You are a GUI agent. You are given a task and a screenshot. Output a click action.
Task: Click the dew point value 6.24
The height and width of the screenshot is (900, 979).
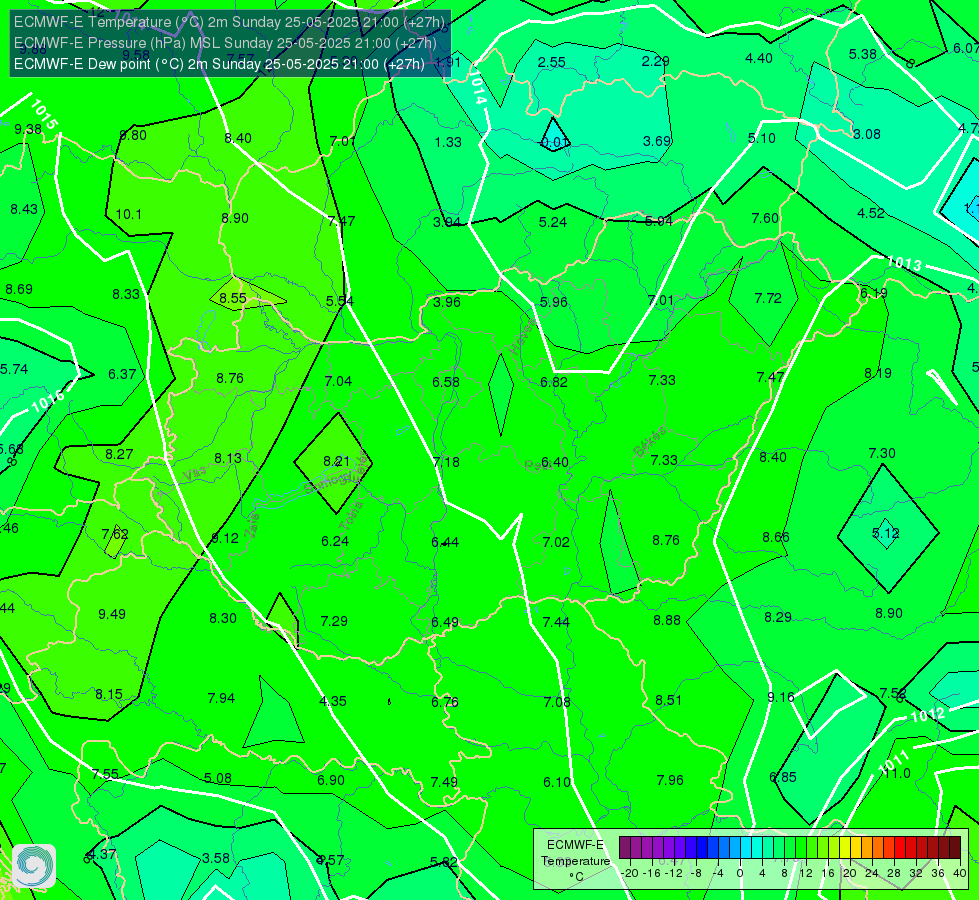(335, 541)
